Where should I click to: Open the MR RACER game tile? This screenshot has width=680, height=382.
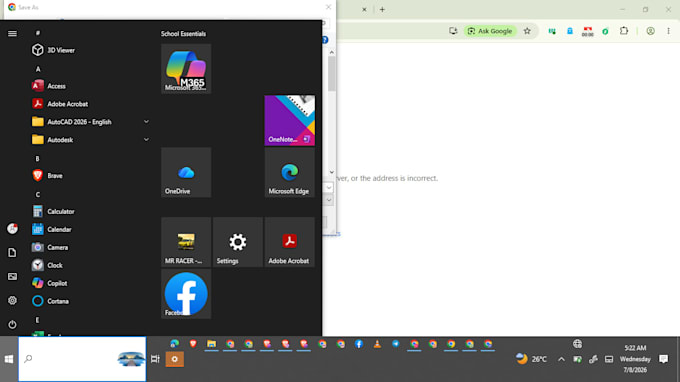186,242
